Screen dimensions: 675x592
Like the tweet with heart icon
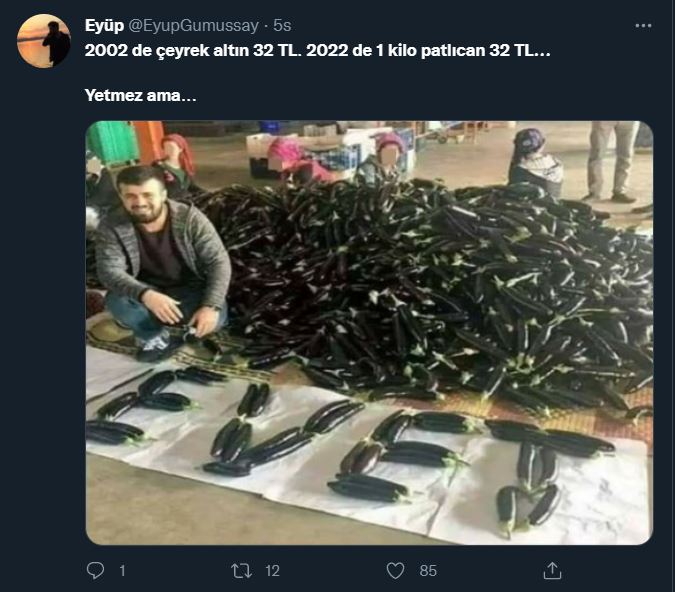click(395, 570)
